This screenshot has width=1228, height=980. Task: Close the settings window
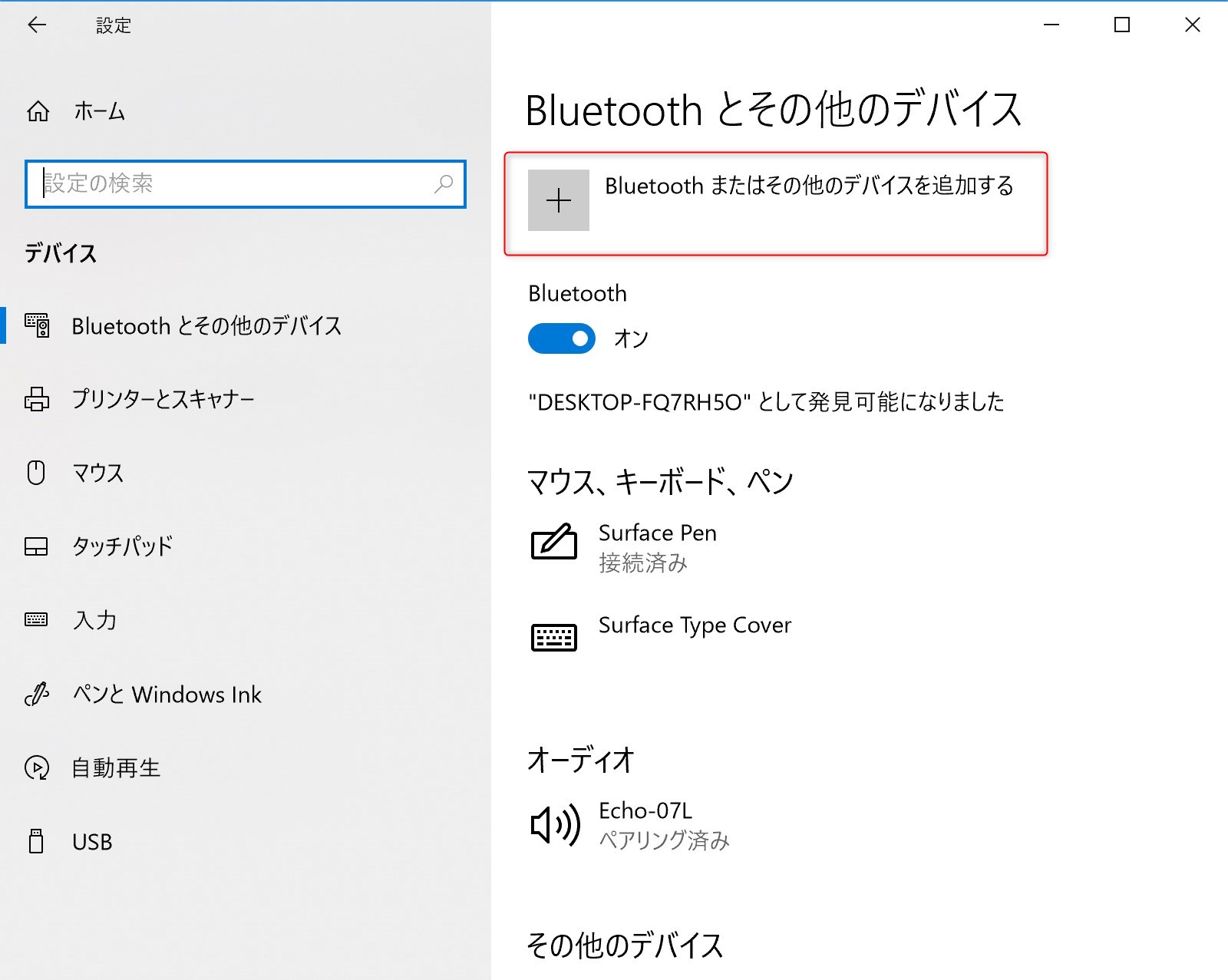click(1193, 25)
